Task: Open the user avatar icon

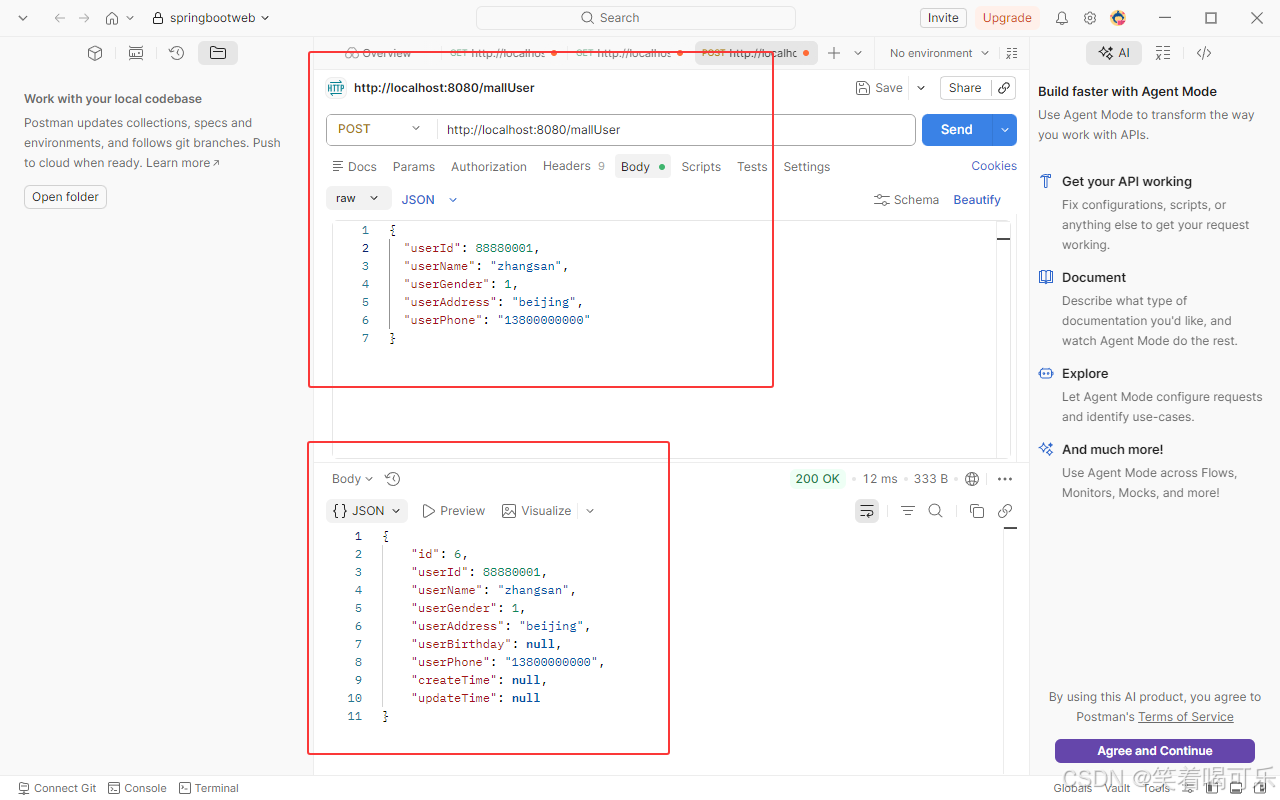Action: click(x=1118, y=18)
